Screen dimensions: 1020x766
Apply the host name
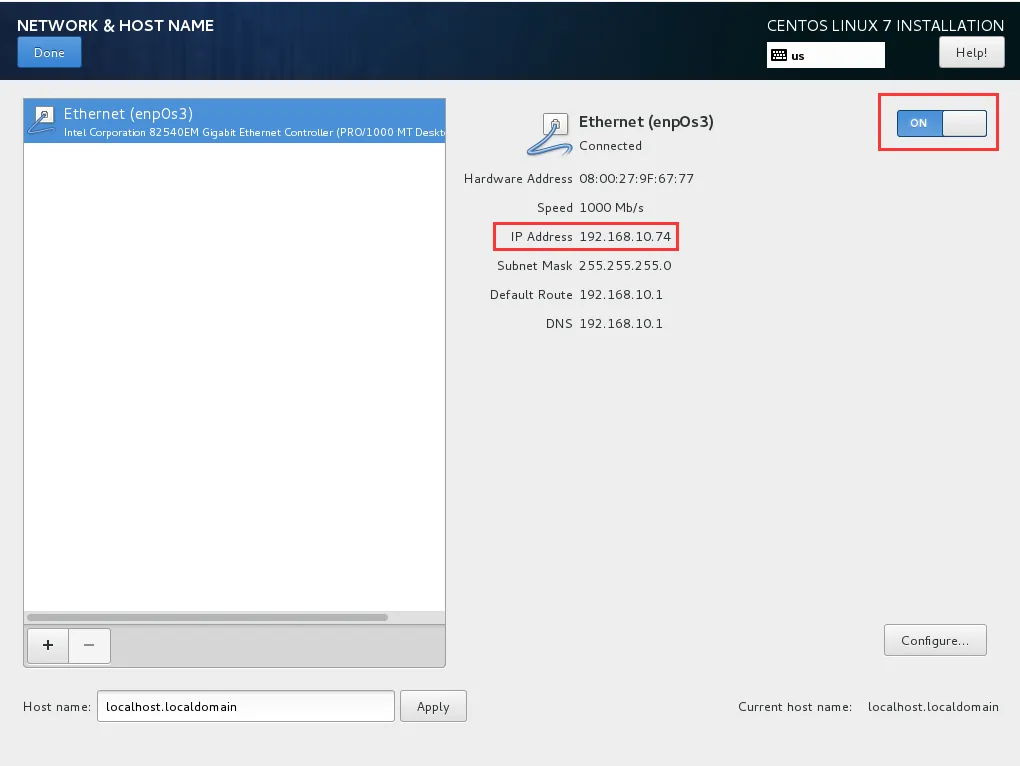pos(433,706)
